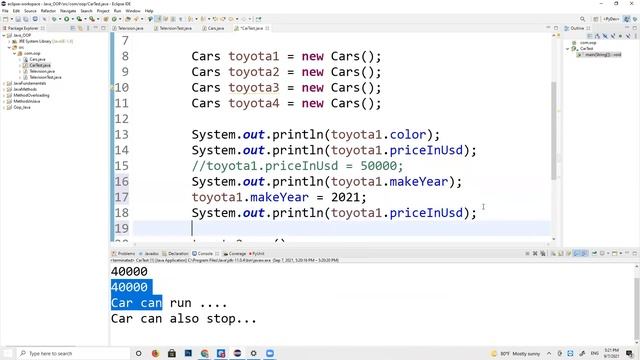Open the Help menu

(x=149, y=11)
